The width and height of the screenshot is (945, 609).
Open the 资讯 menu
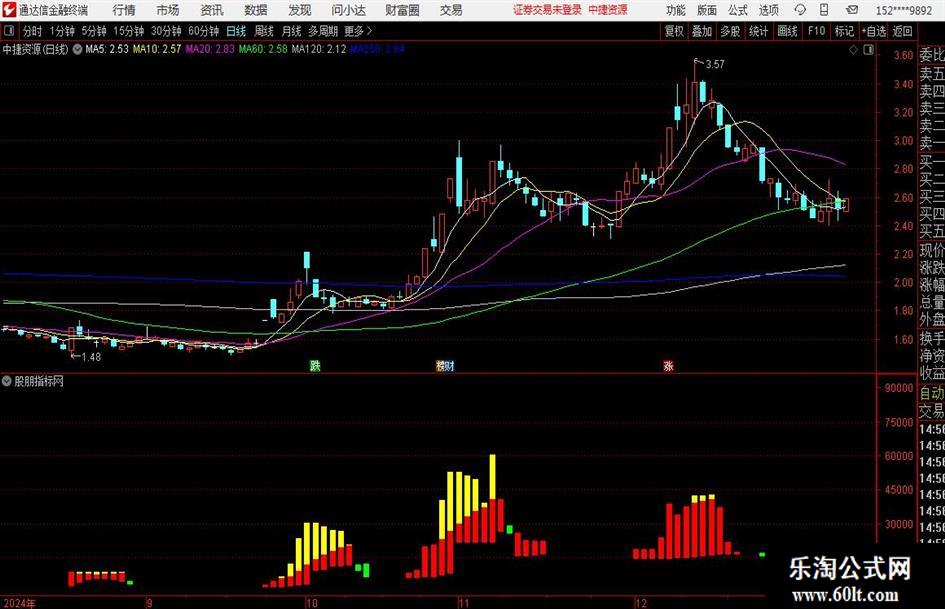pos(212,10)
